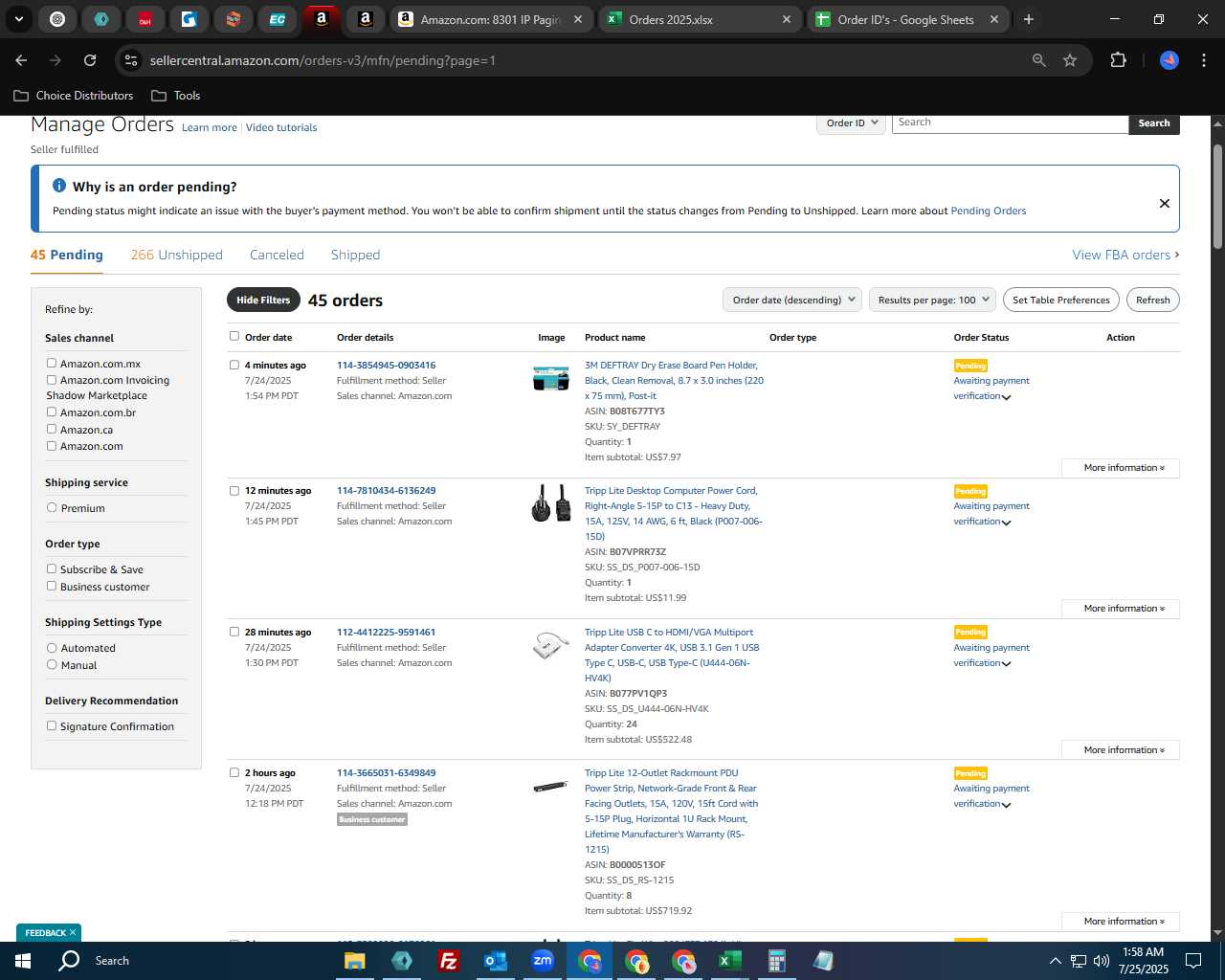Viewport: 1225px width, 980px height.
Task: Open a new browser tab with plus icon
Action: pos(1029,19)
